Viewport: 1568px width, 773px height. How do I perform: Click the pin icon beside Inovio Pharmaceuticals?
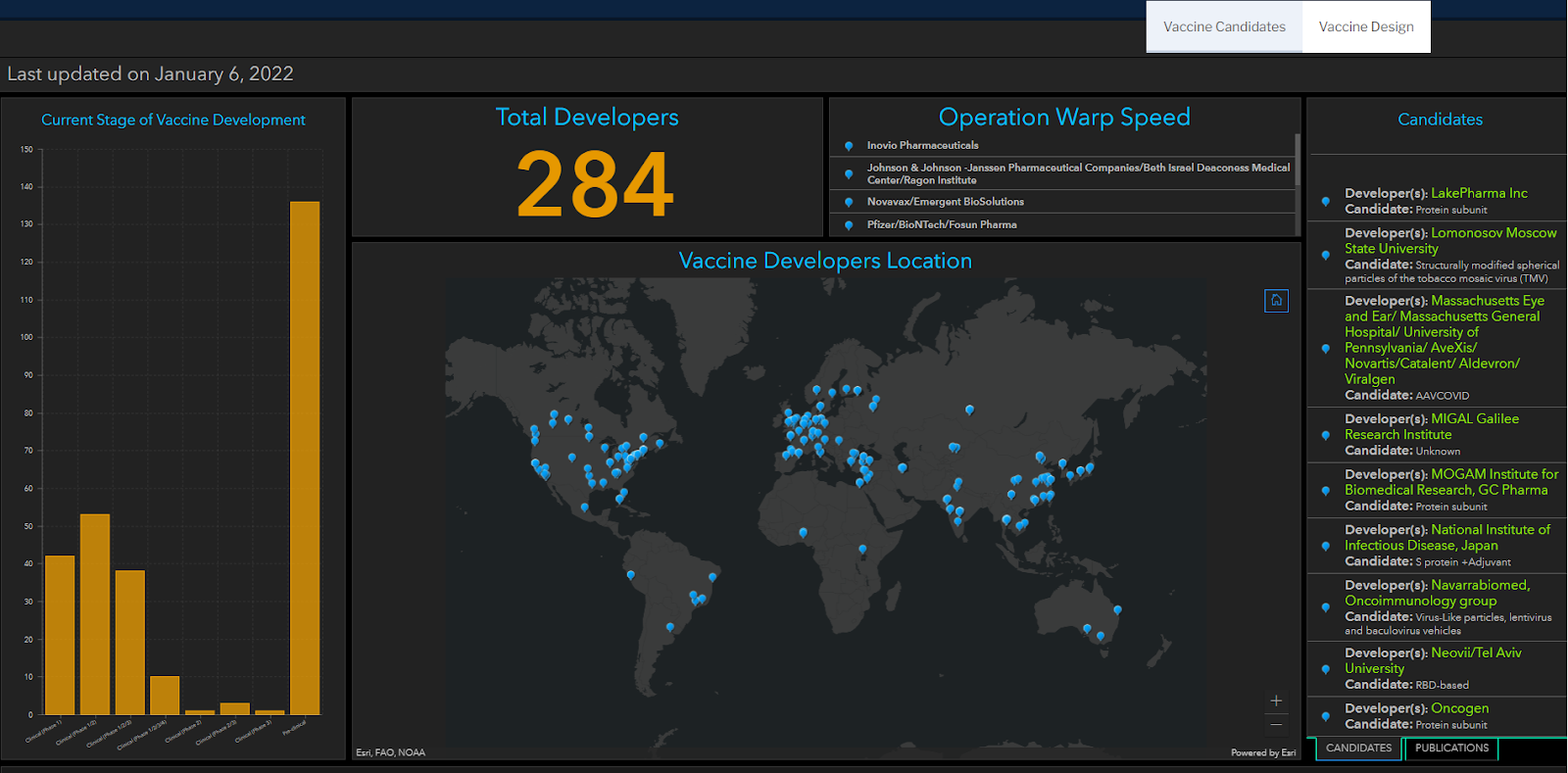point(849,146)
